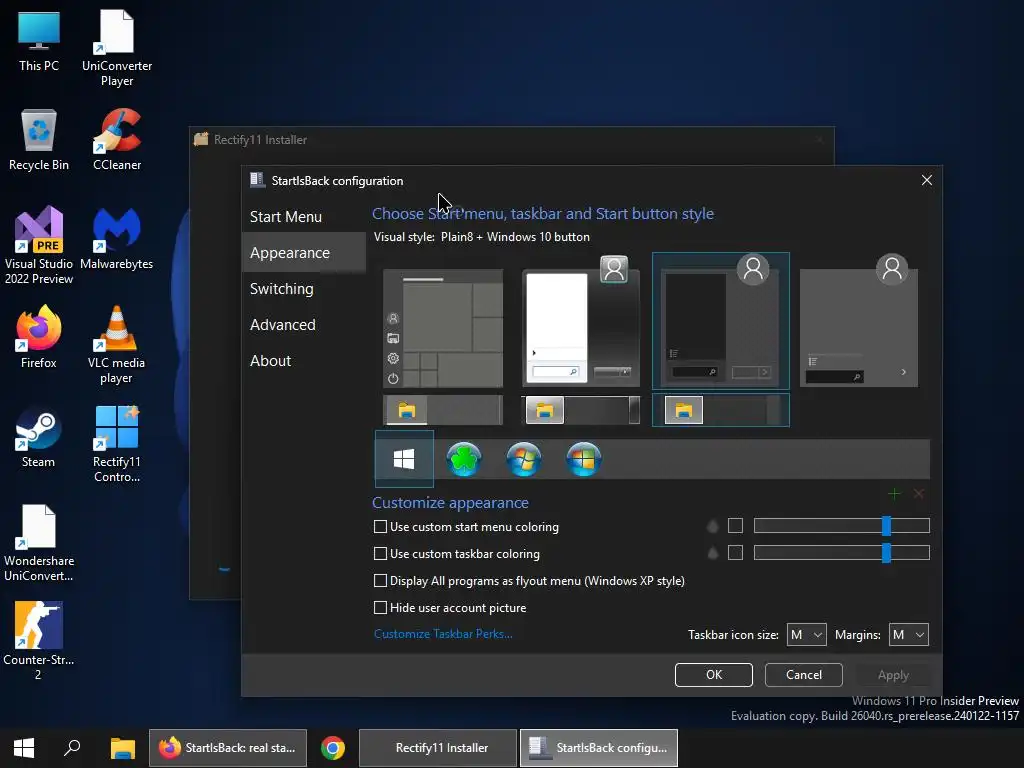Image resolution: width=1024 pixels, height=768 pixels.
Task: Pick start menu color via droplet icon
Action: [x=712, y=526]
